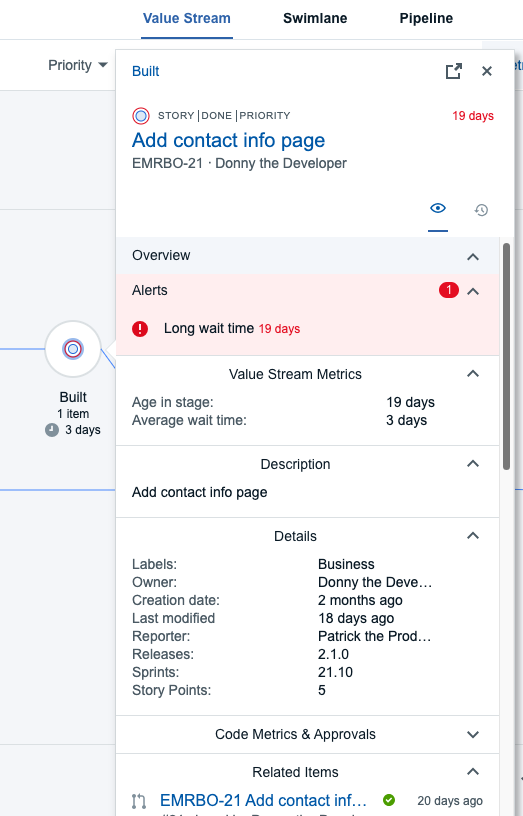Collapse the Overview section
The image size is (523, 816).
click(473, 257)
